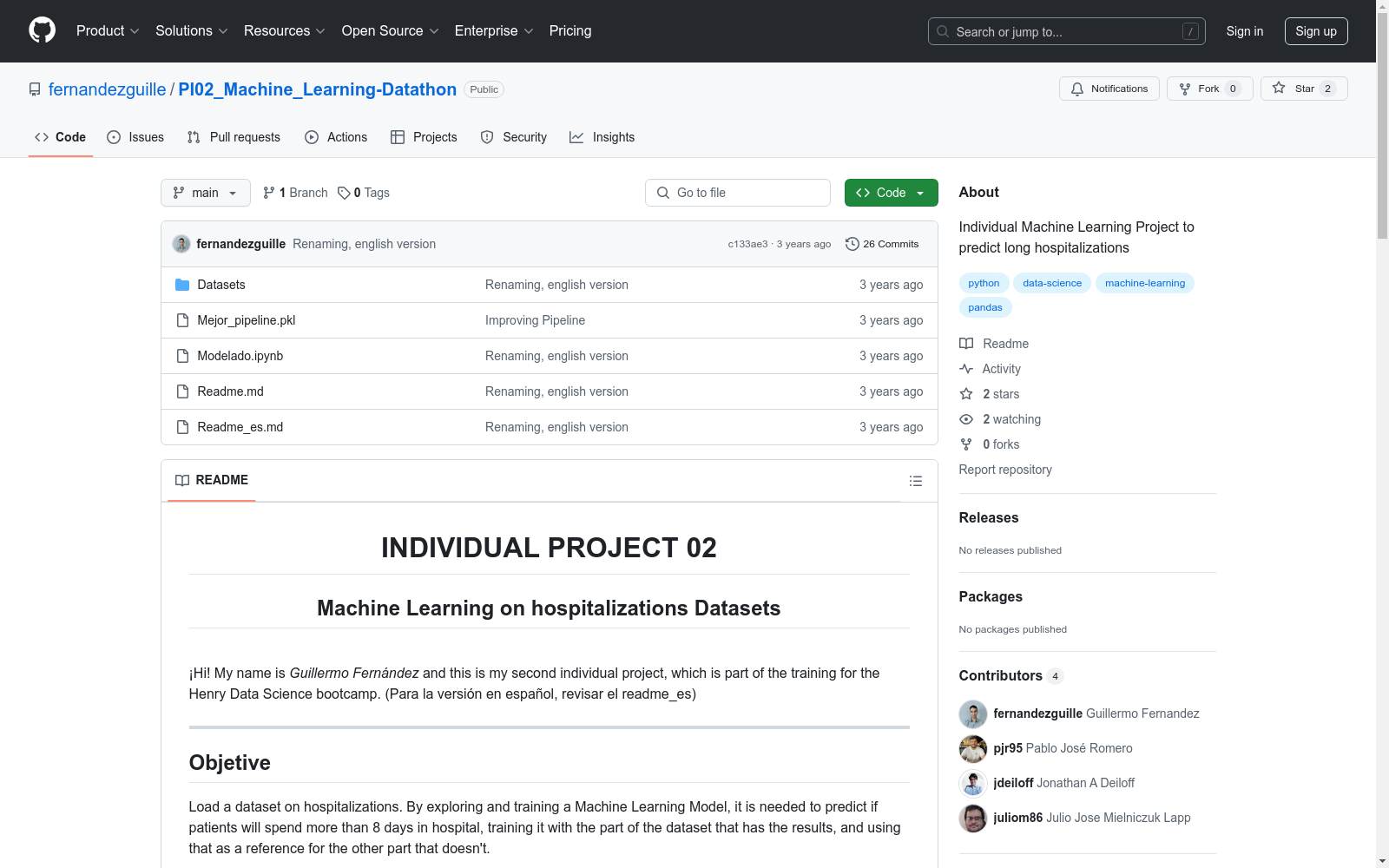Click the Go to file search box
This screenshot has height=868, width=1389.
[738, 193]
